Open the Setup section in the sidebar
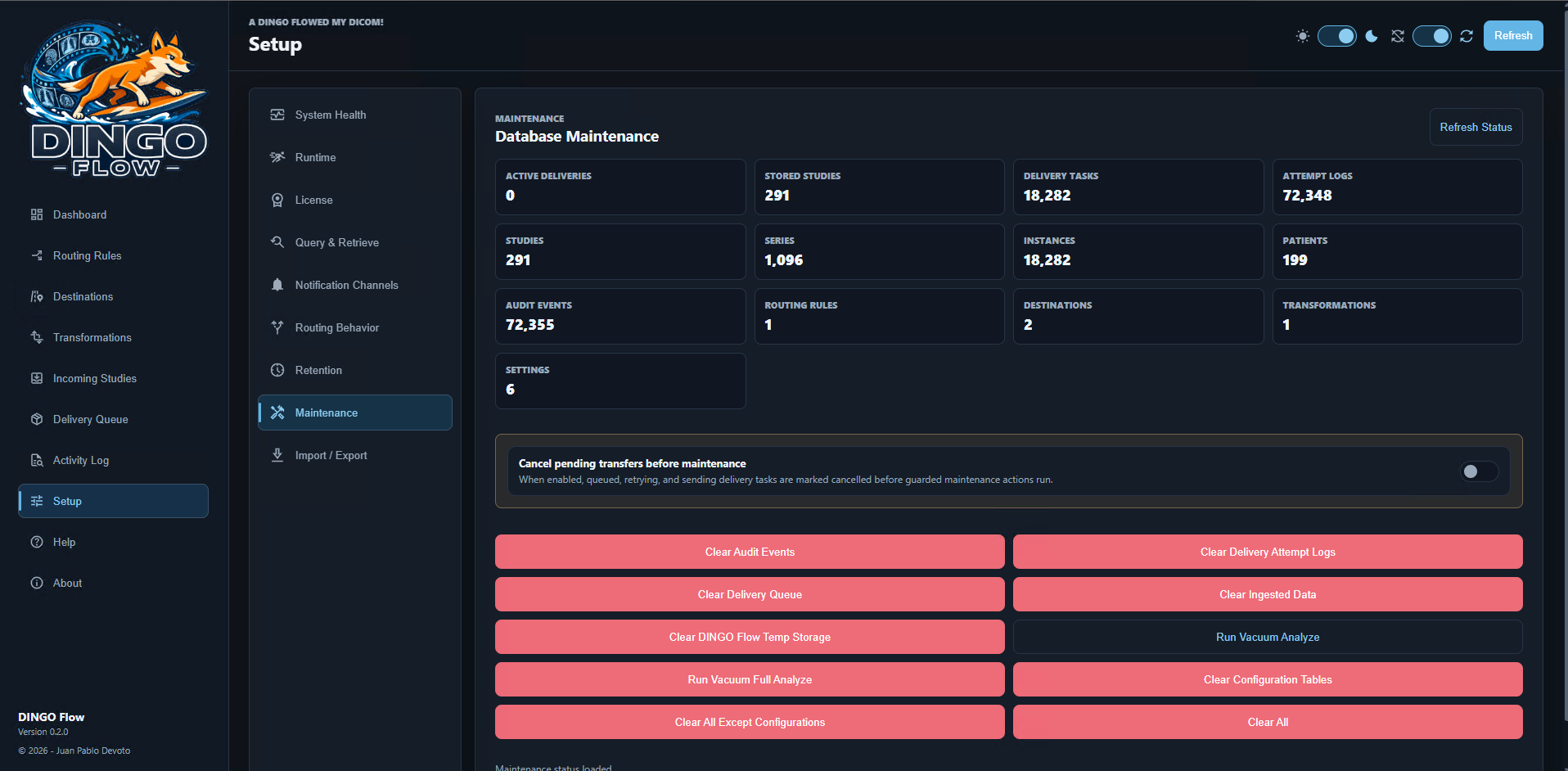The width and height of the screenshot is (1568, 771). coord(113,501)
